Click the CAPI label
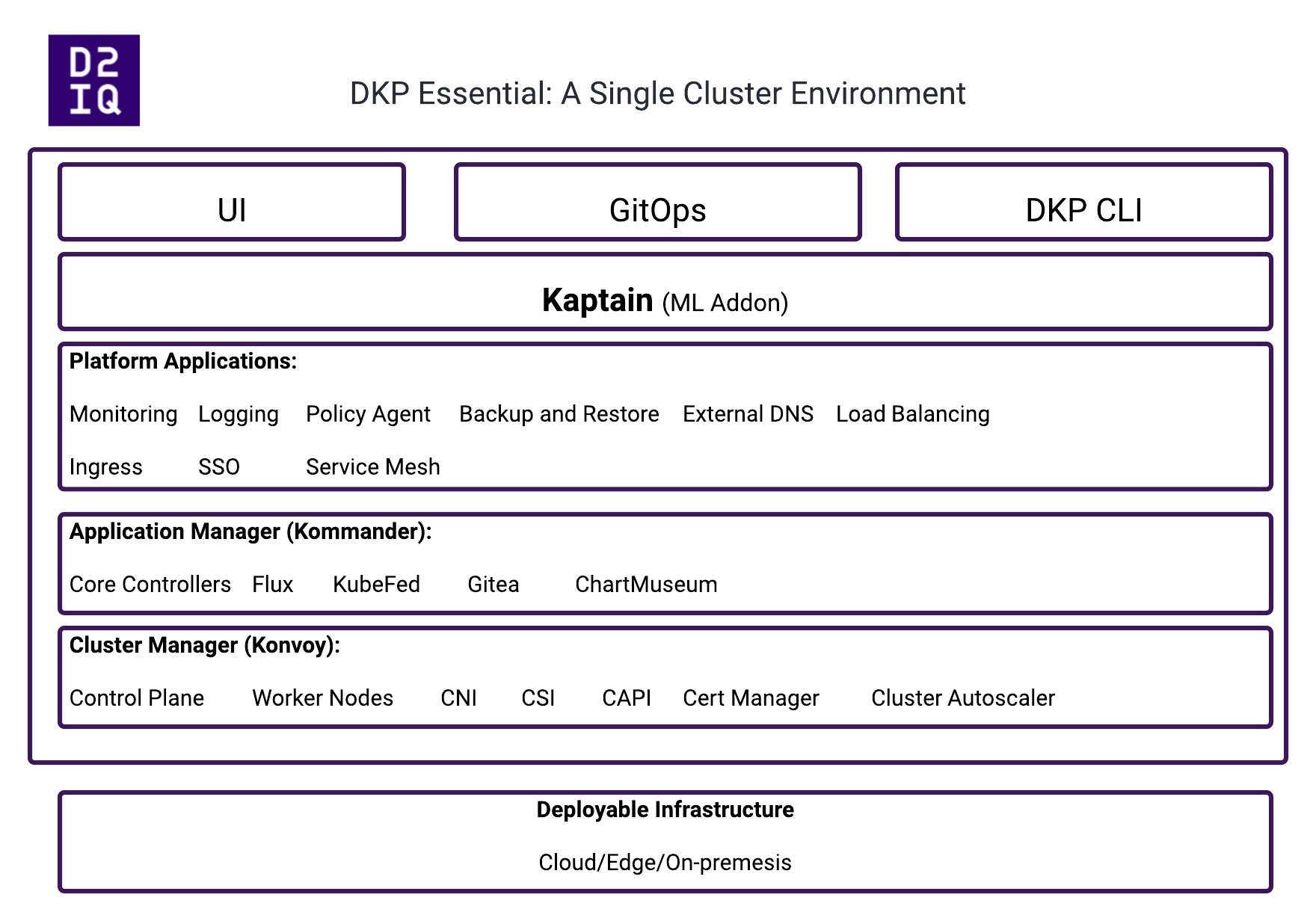1316x921 pixels. point(627,698)
